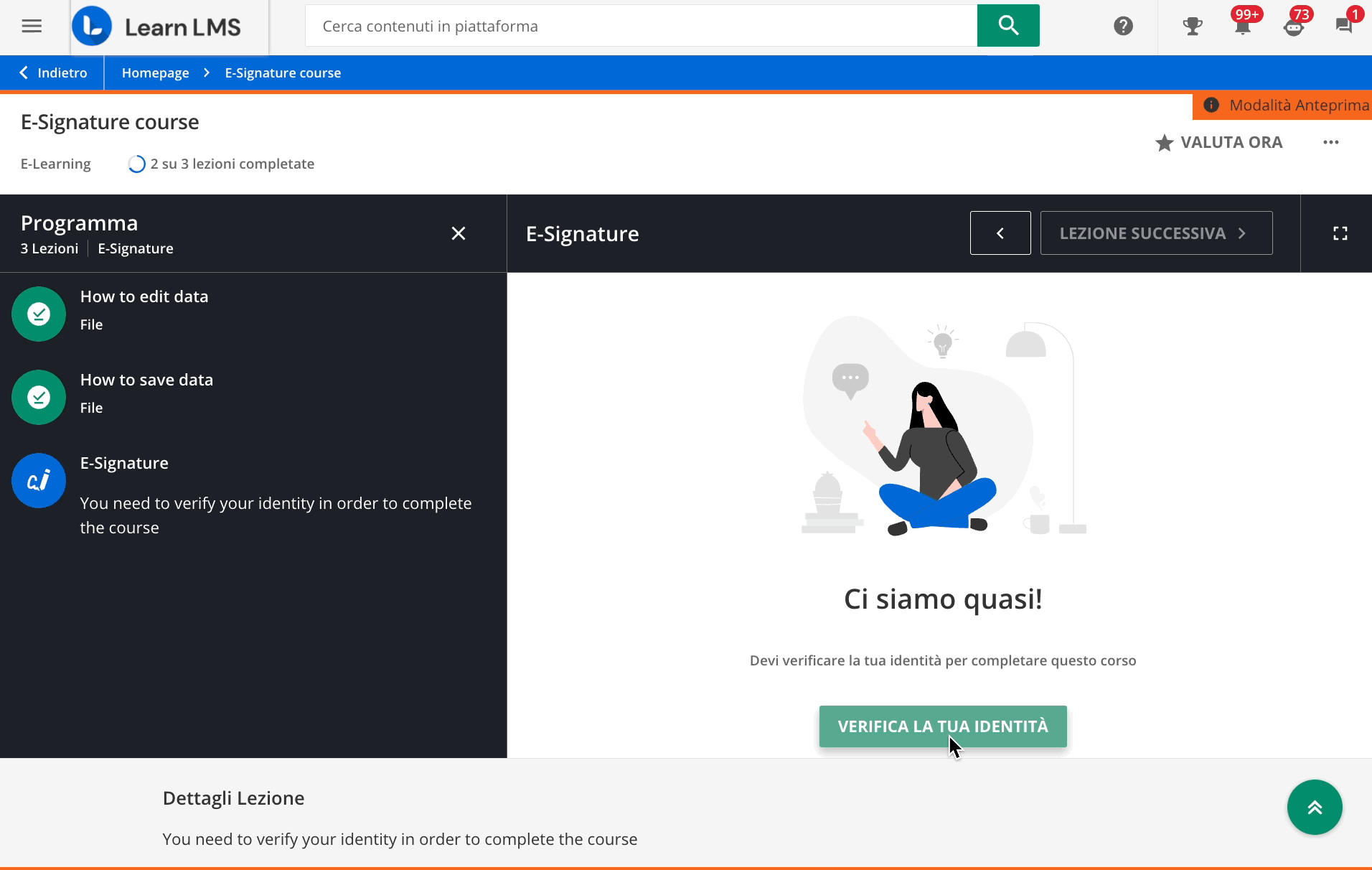Open the robot assistant icon with 73 badge
This screenshot has height=870, width=1372.
tap(1293, 27)
